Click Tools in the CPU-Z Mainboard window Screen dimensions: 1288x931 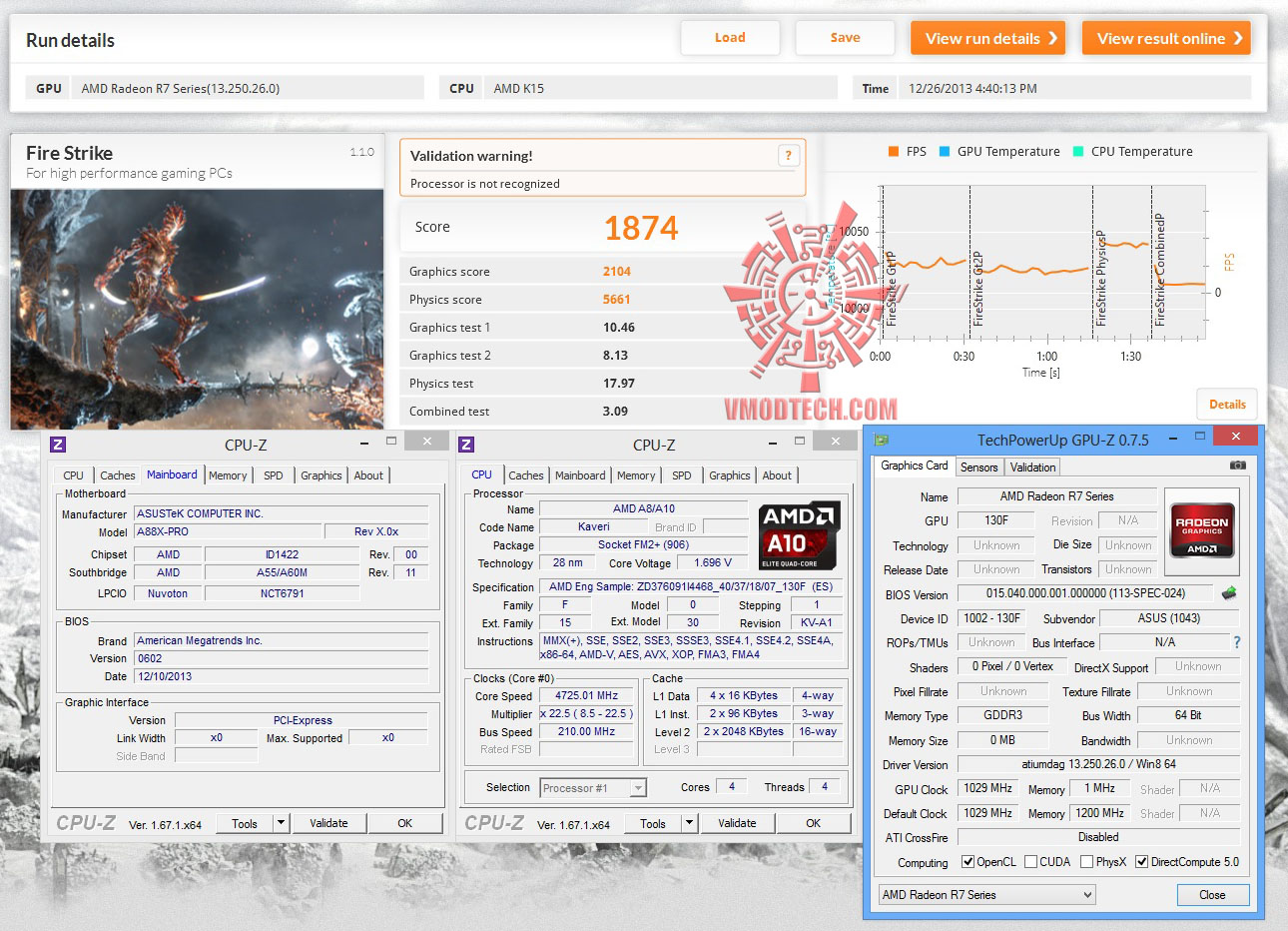click(245, 823)
